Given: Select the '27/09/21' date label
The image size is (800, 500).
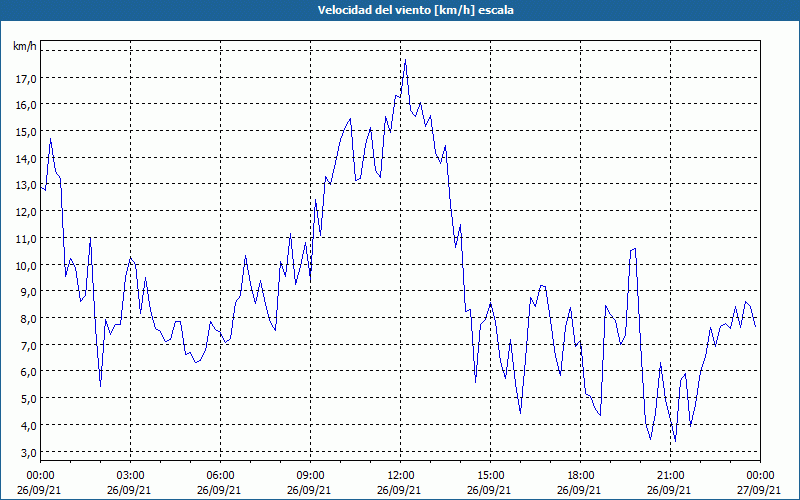Looking at the screenshot, I should click(760, 490).
